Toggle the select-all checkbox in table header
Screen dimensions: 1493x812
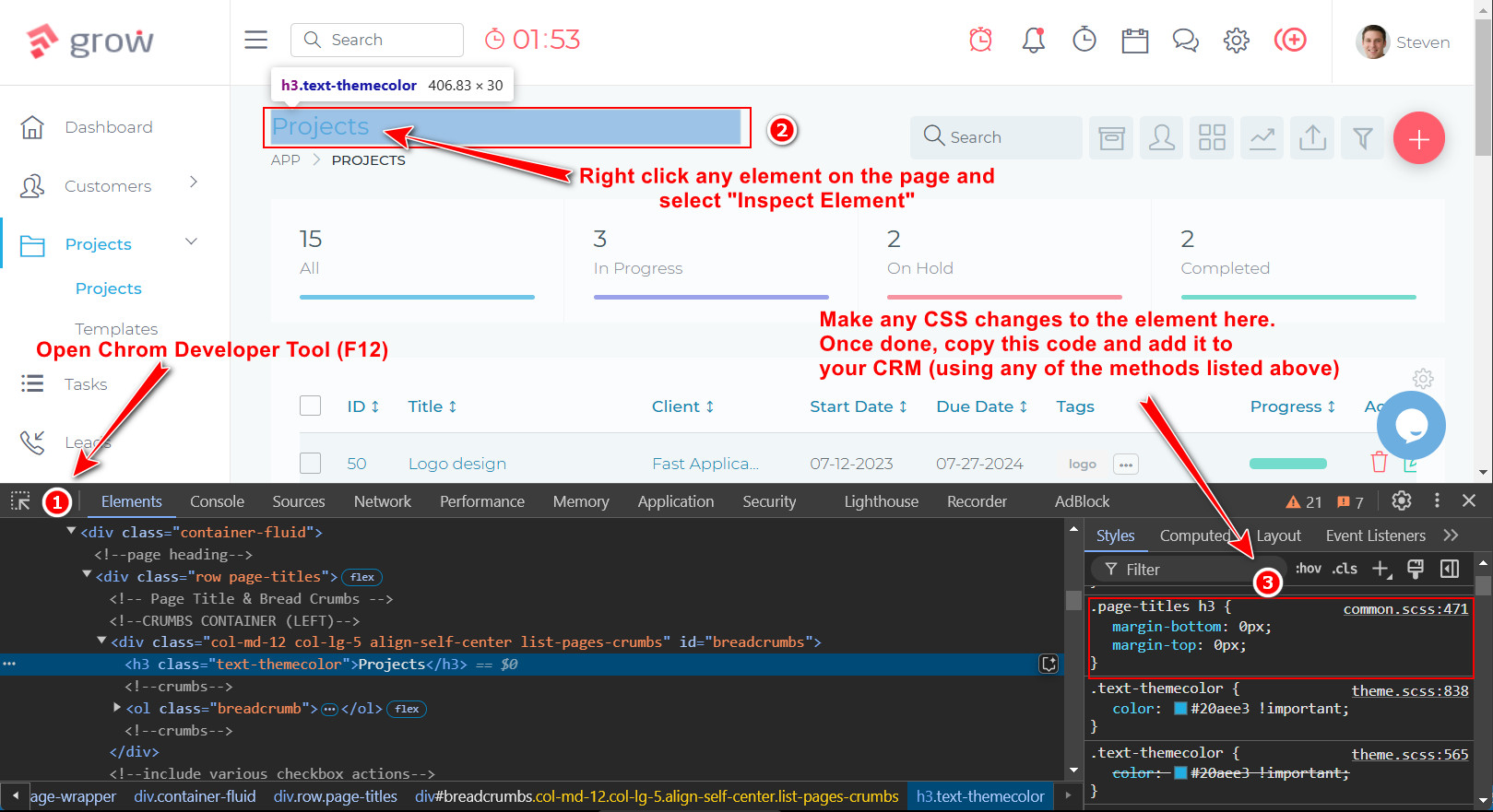(311, 406)
